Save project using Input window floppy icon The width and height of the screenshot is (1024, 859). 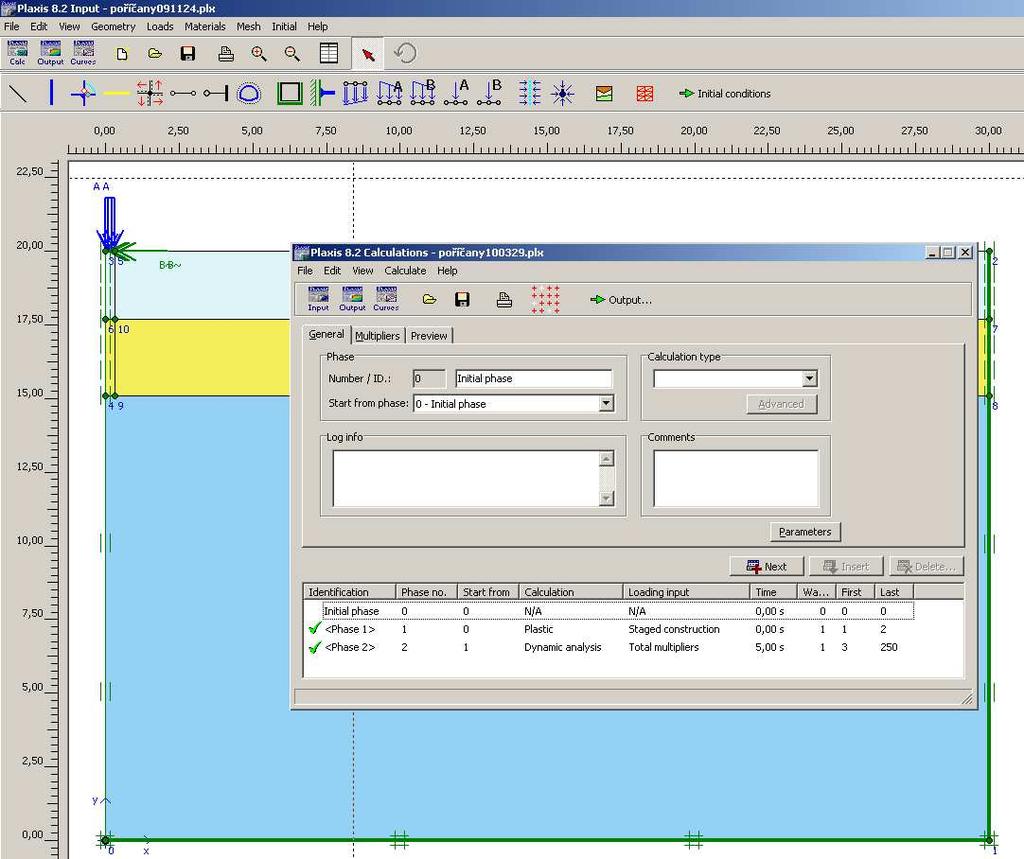(x=188, y=54)
